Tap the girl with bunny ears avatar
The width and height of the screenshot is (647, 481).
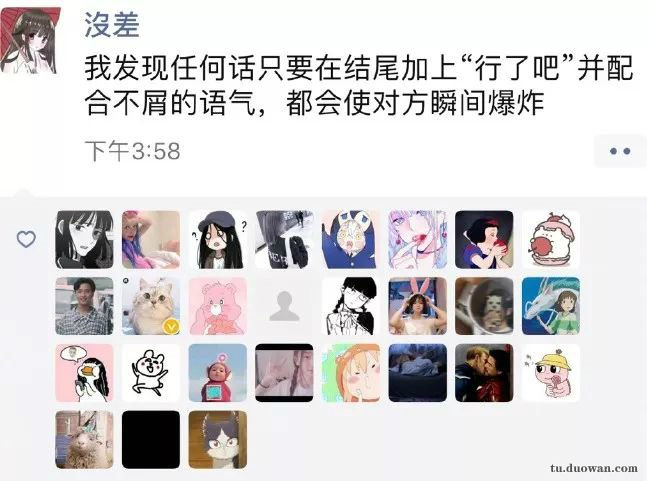click(x=418, y=306)
